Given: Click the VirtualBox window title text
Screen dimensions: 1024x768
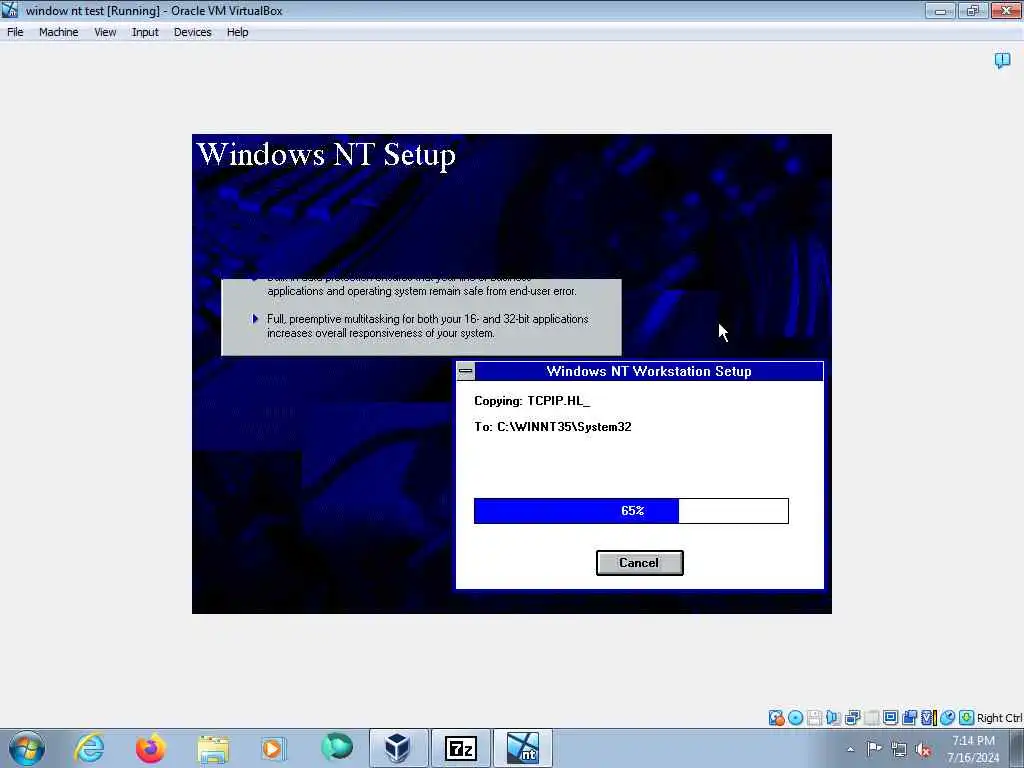Looking at the screenshot, I should (154, 10).
